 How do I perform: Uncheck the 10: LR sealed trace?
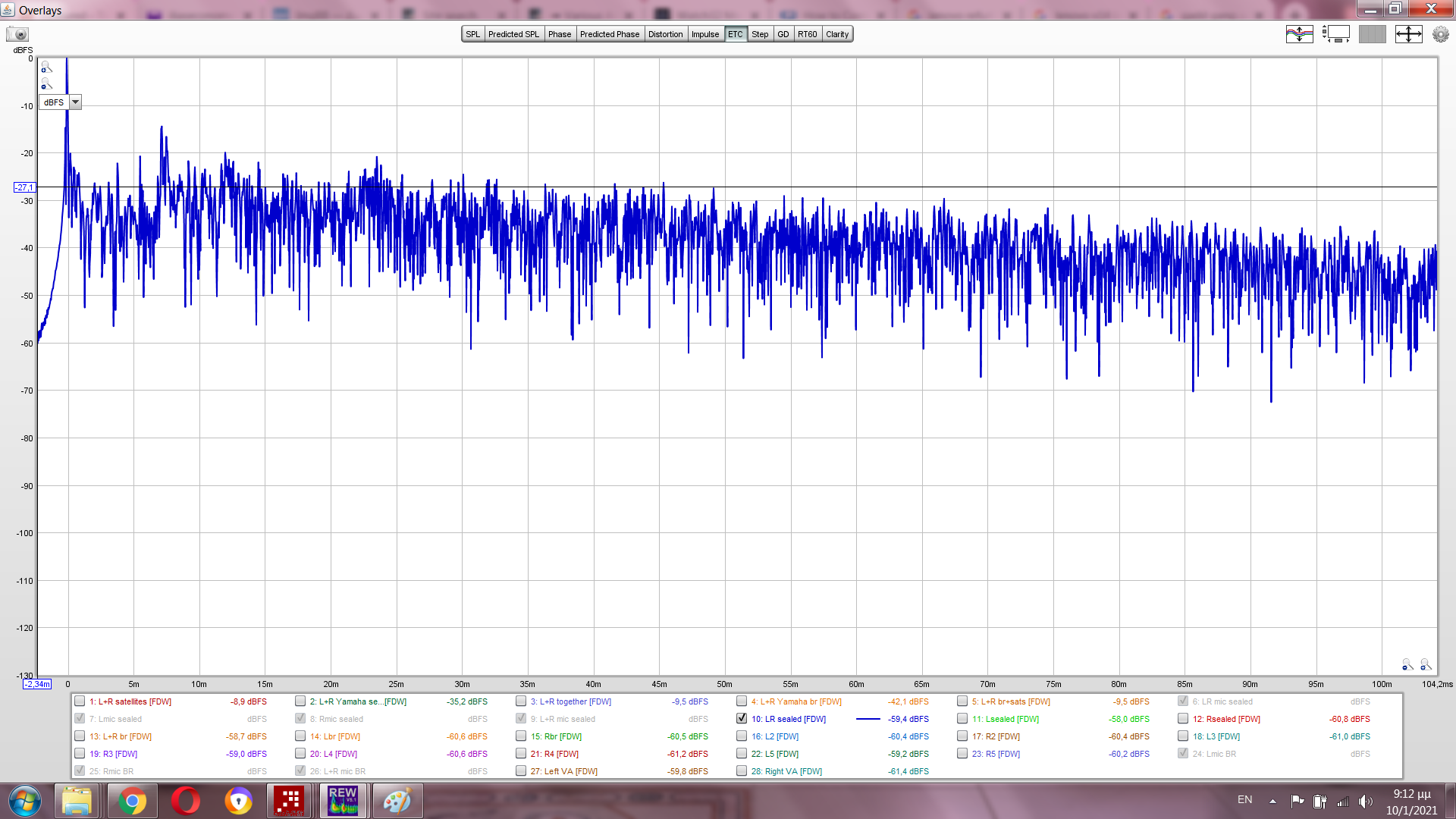742,718
